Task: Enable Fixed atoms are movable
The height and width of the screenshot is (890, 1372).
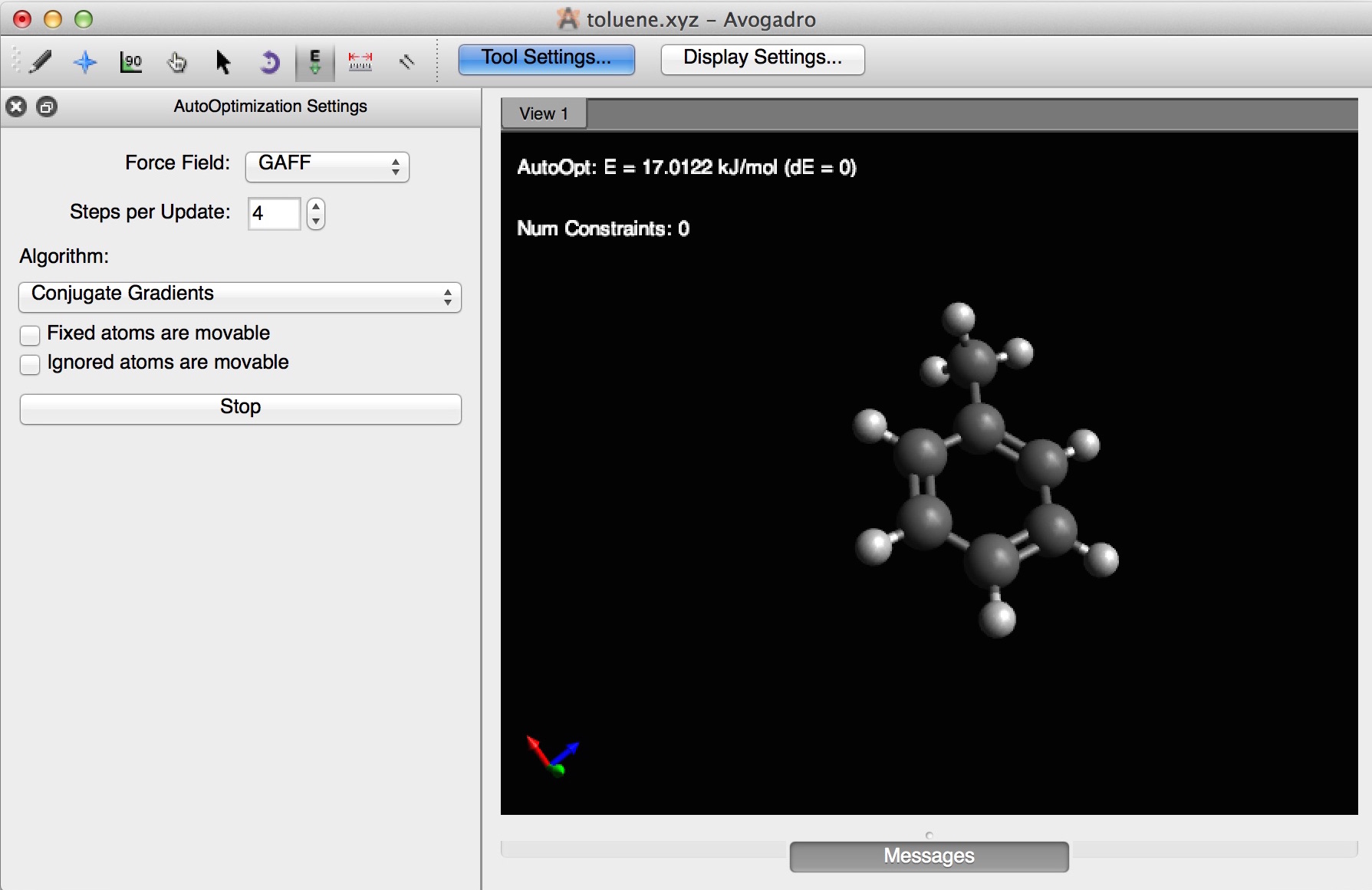Action: 30,335
